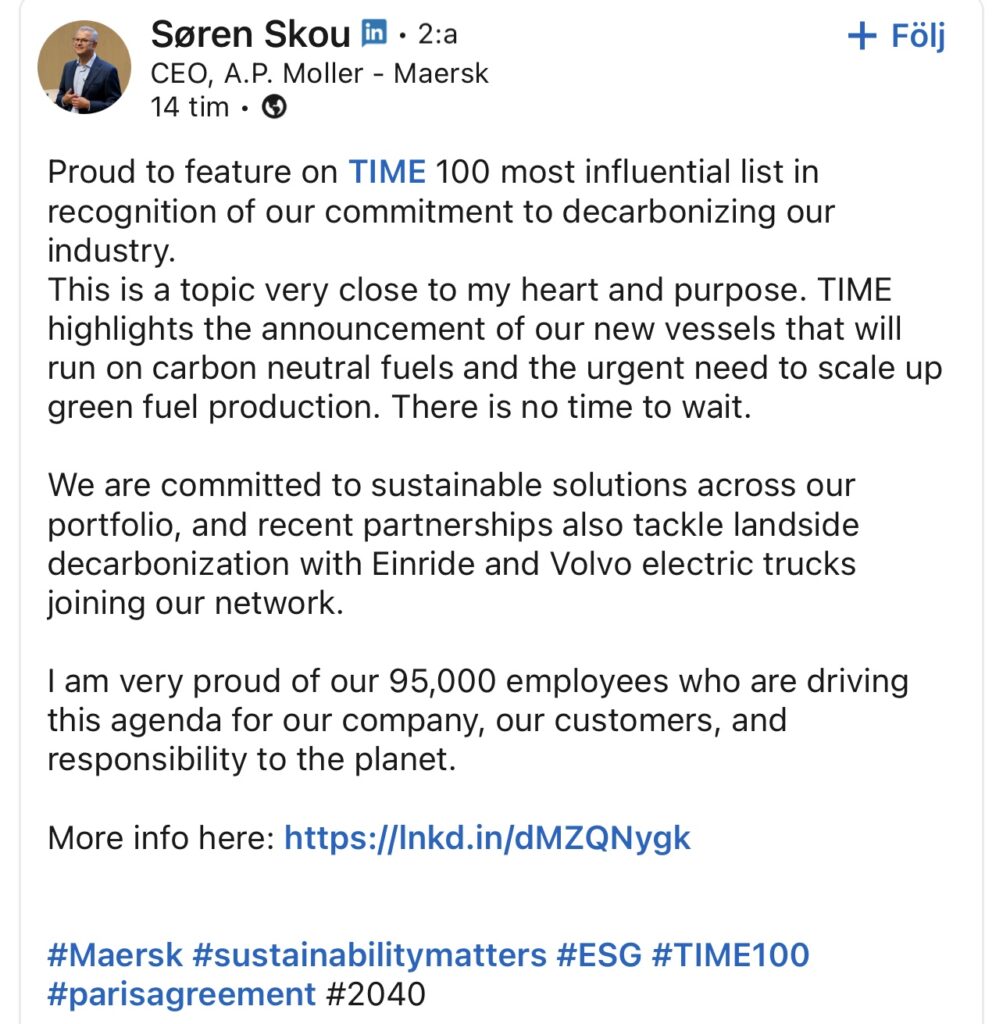Click the 14 tim timestamp
The width and height of the screenshot is (1003, 1024).
point(189,106)
